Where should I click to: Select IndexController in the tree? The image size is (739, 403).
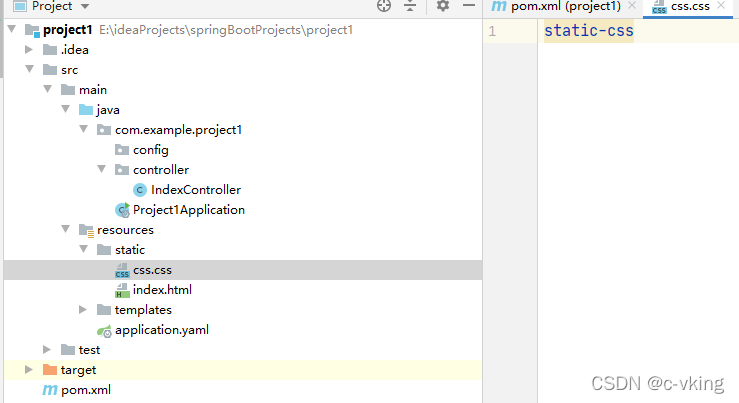[x=196, y=189]
